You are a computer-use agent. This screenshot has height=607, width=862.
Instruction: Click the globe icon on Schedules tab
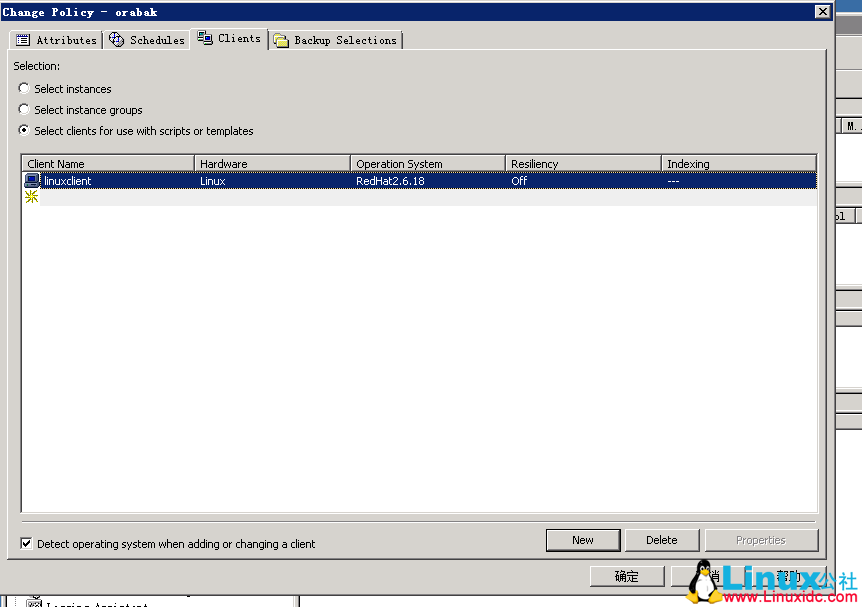pyautogui.click(x=117, y=40)
